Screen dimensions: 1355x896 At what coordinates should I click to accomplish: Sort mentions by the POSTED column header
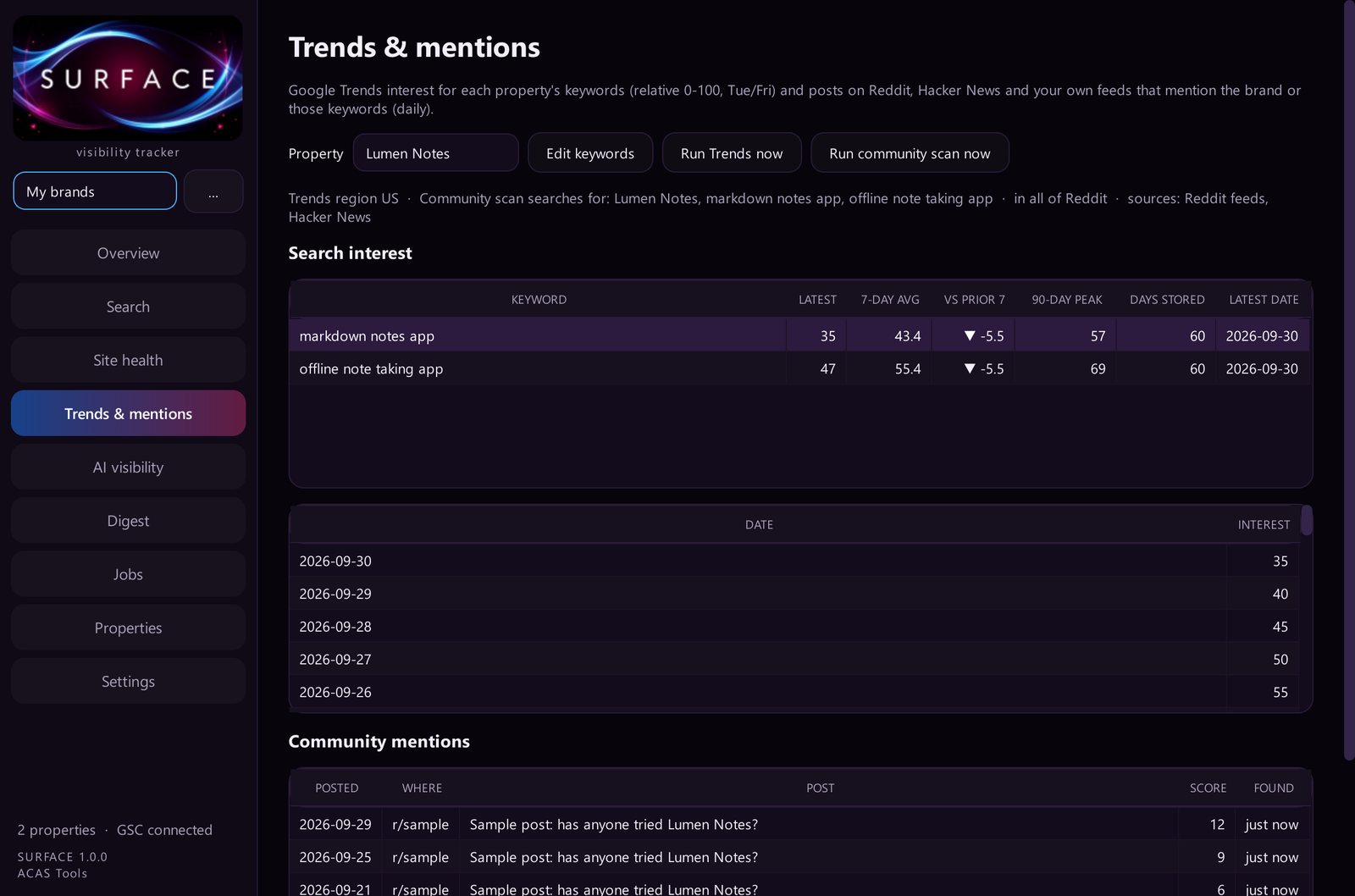(x=336, y=788)
